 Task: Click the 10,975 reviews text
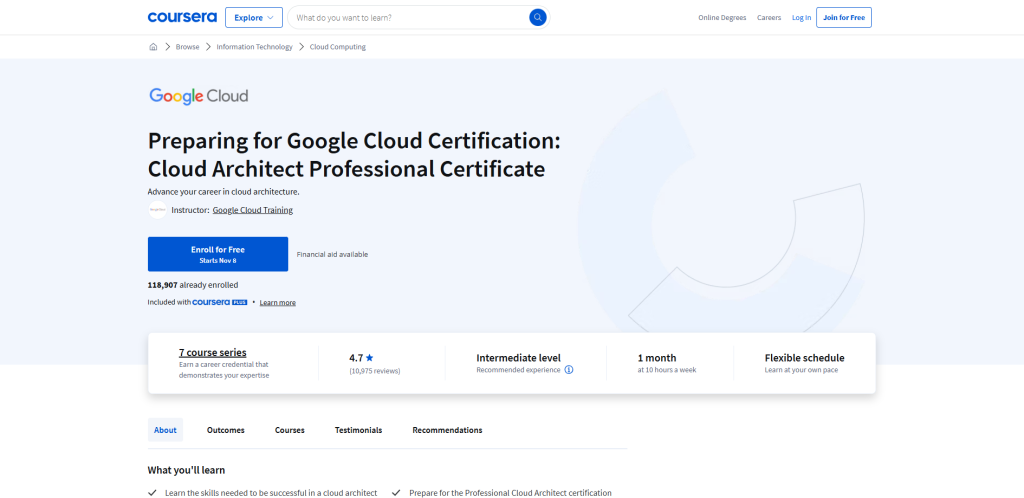(x=375, y=371)
